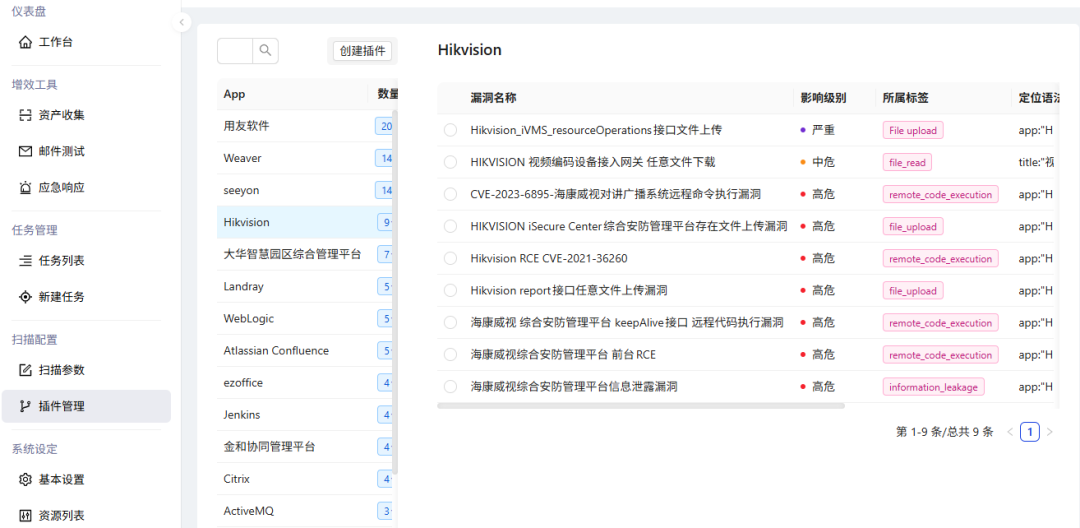The height and width of the screenshot is (528, 1080).
Task: Click the information_leakage tag
Action: pyautogui.click(x=933, y=387)
